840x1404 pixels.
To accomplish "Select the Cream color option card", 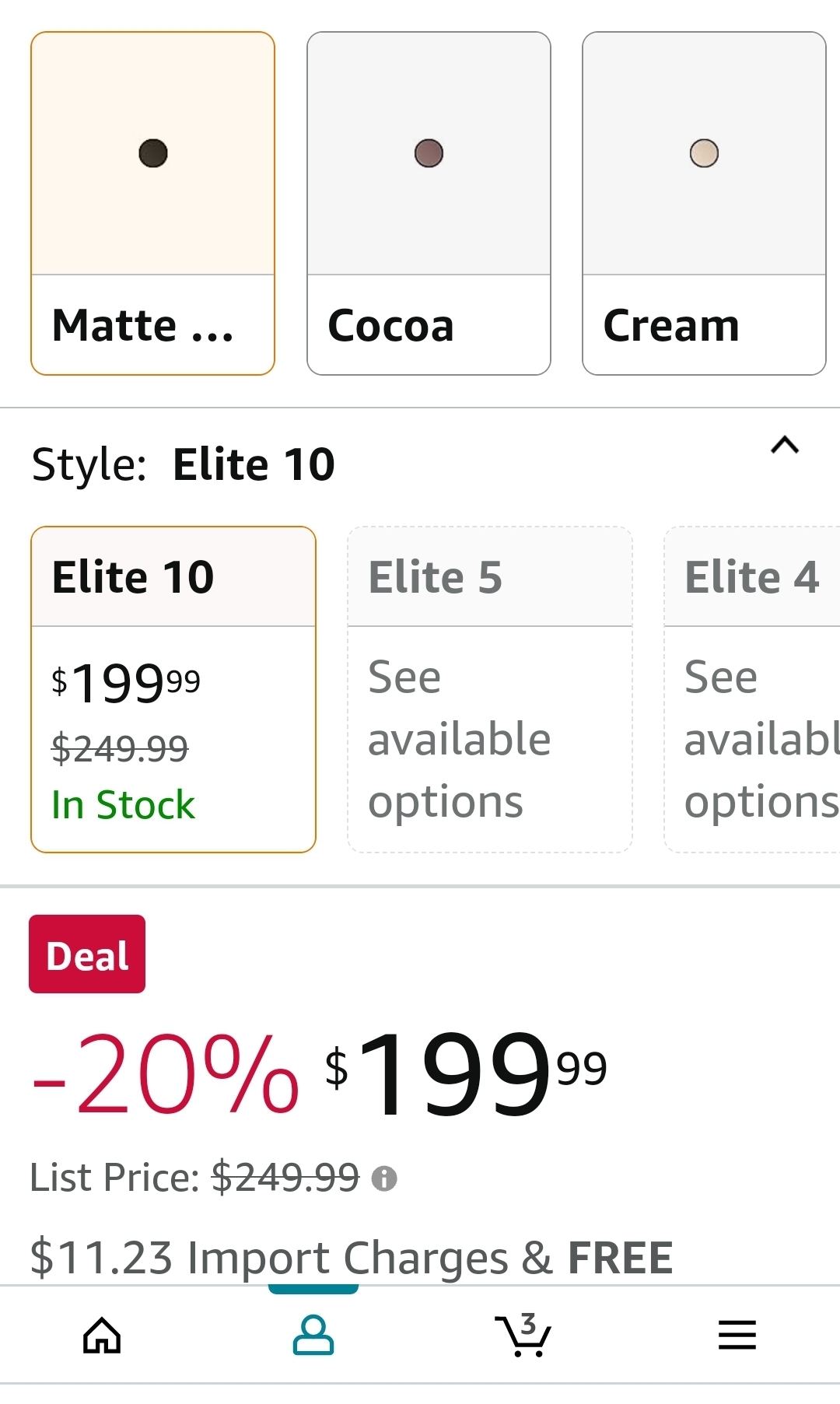I will pyautogui.click(x=704, y=203).
